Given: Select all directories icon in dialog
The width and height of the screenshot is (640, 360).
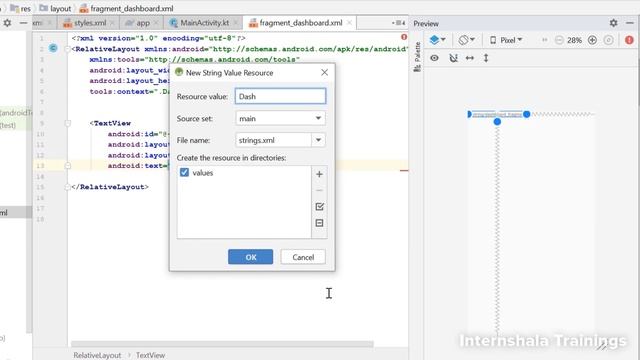Looking at the screenshot, I should click(320, 207).
